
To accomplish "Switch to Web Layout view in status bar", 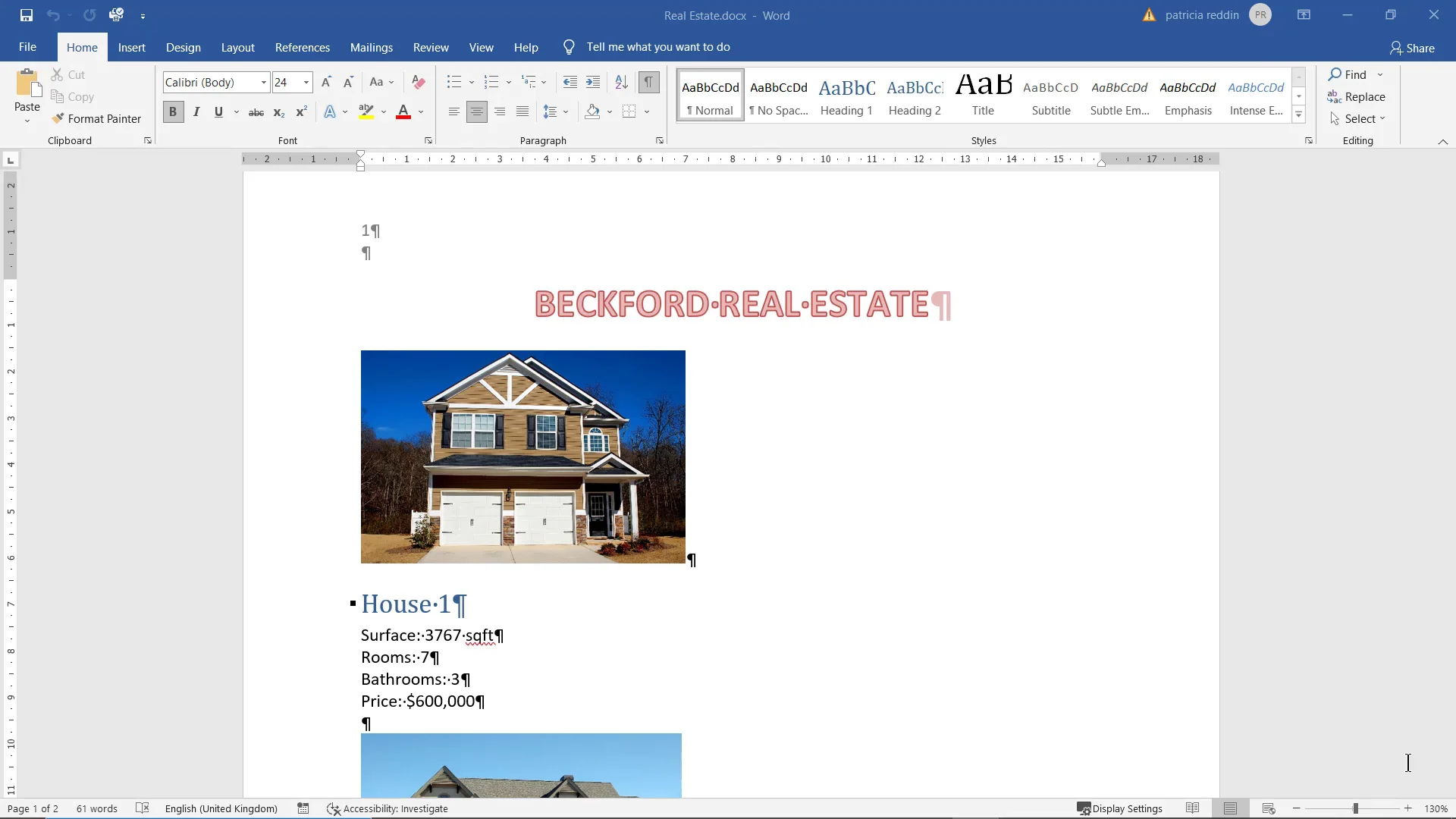I will pos(1269,808).
